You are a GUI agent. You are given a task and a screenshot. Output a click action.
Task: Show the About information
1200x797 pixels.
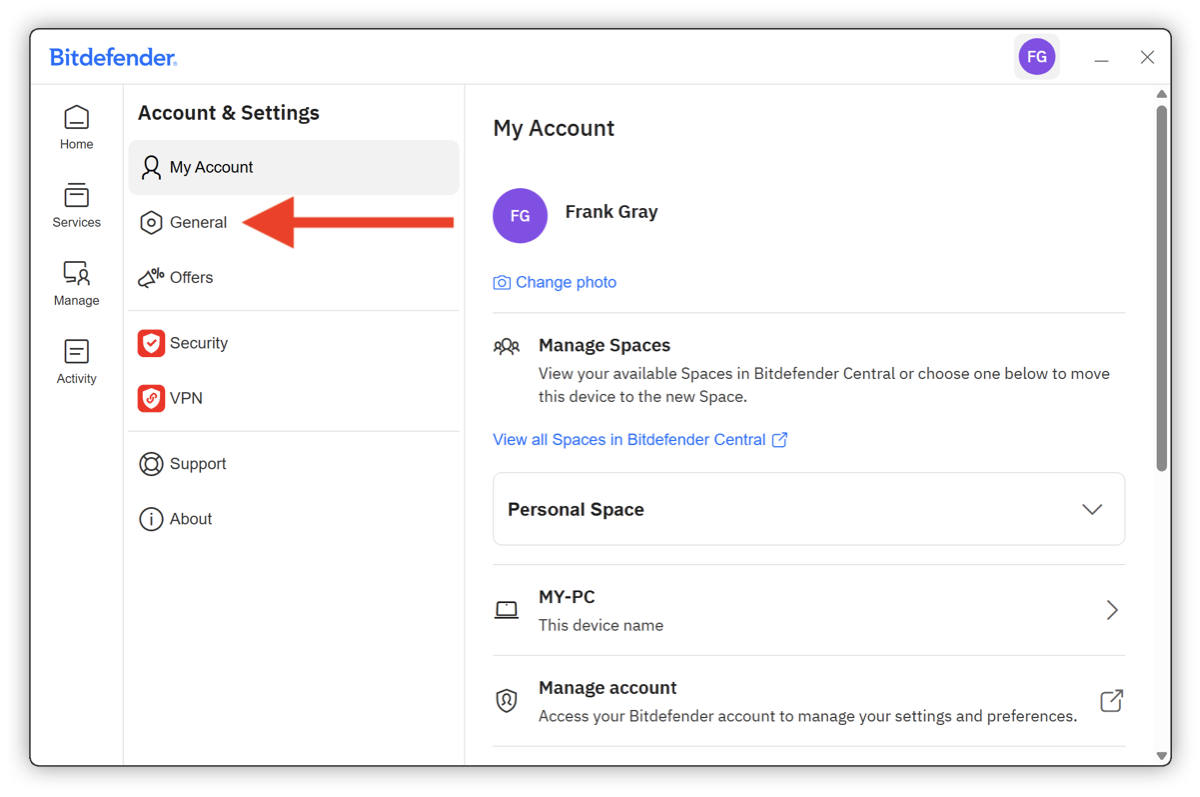pyautogui.click(x=294, y=519)
